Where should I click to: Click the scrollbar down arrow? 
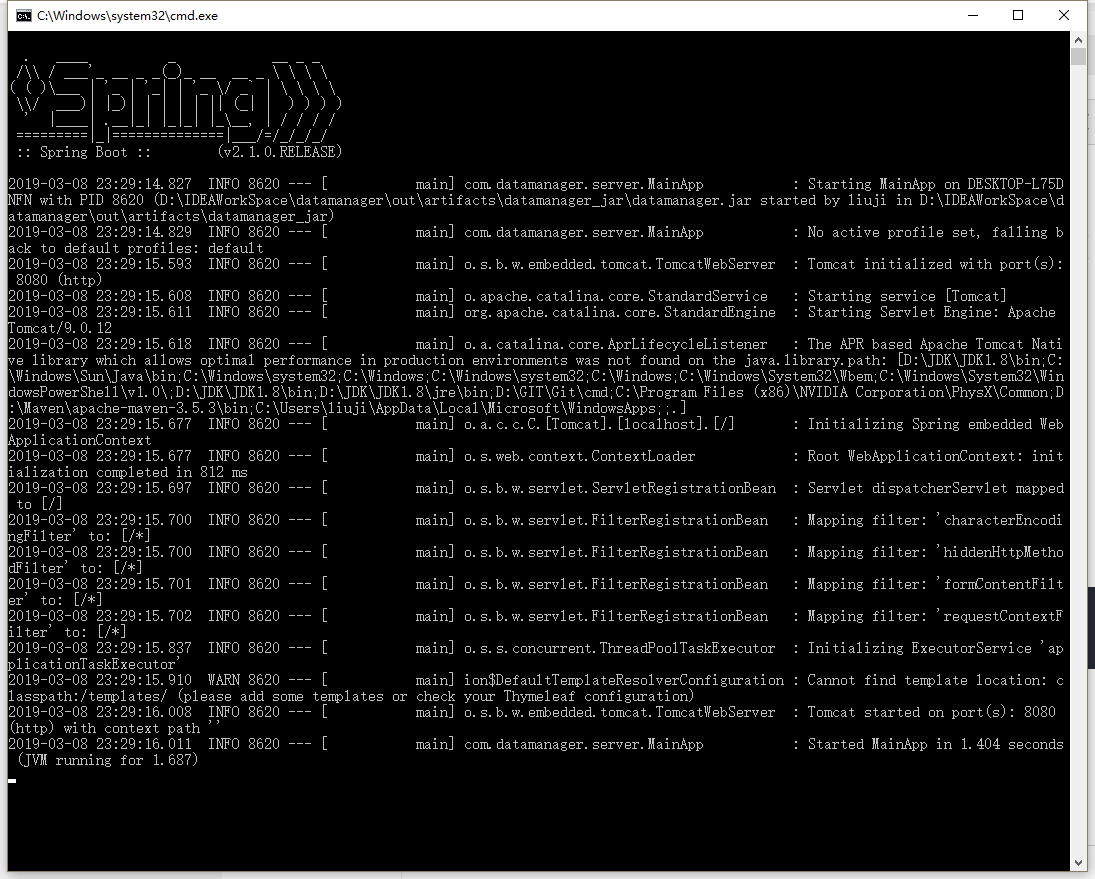1080,861
